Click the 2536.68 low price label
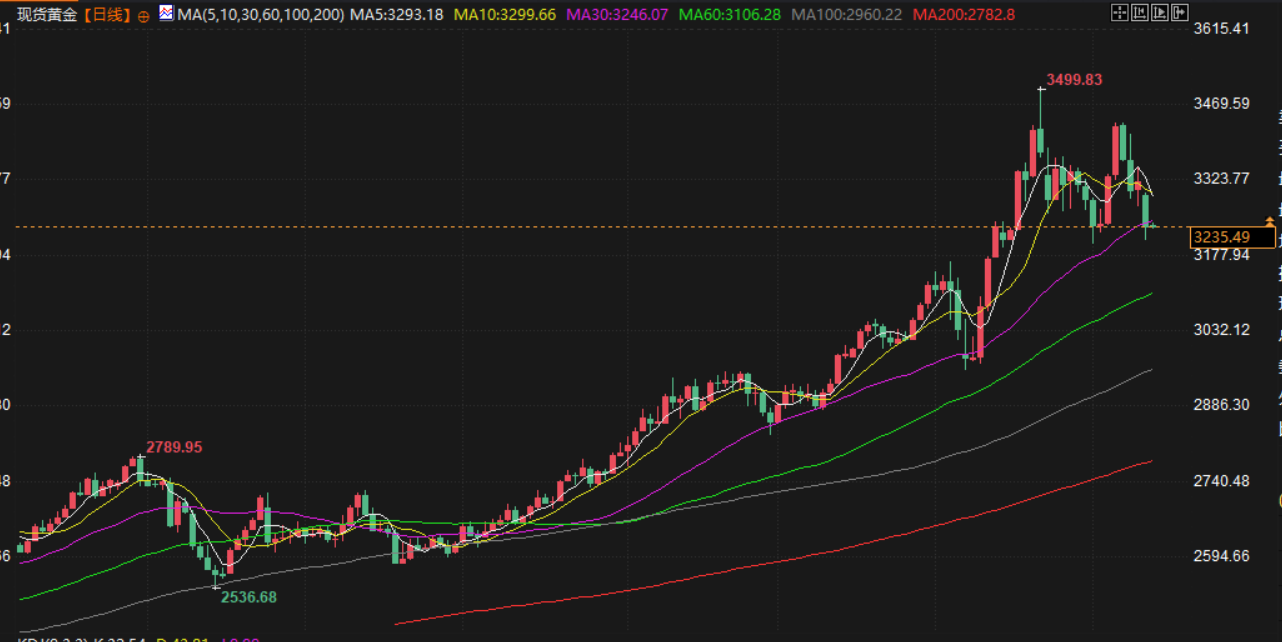This screenshot has width=1282, height=642. click(x=248, y=597)
